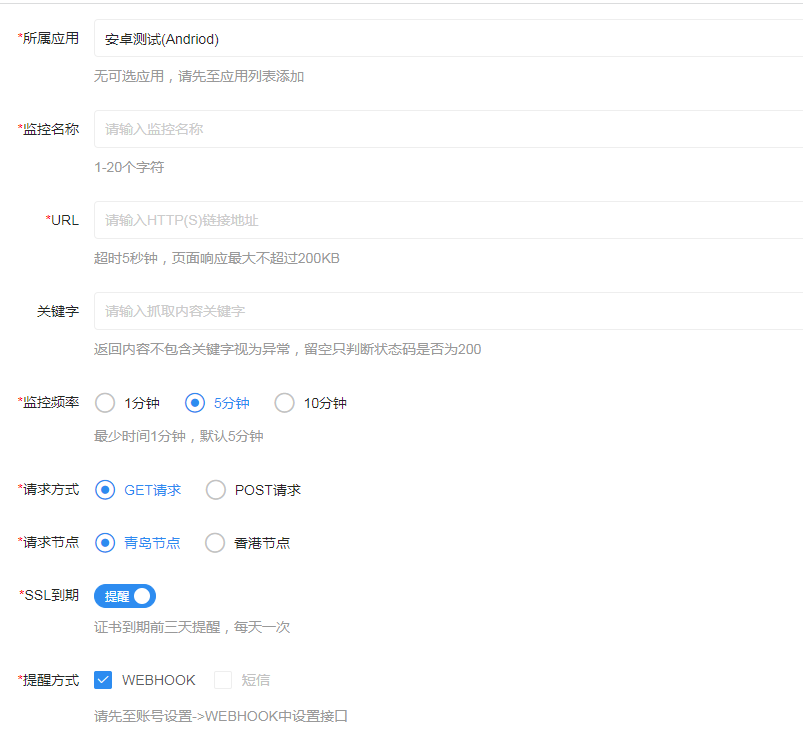Click the hint 请先至账号设置->WEBHOOK中设置接口
Screen dimensions: 803x741
coord(221,716)
